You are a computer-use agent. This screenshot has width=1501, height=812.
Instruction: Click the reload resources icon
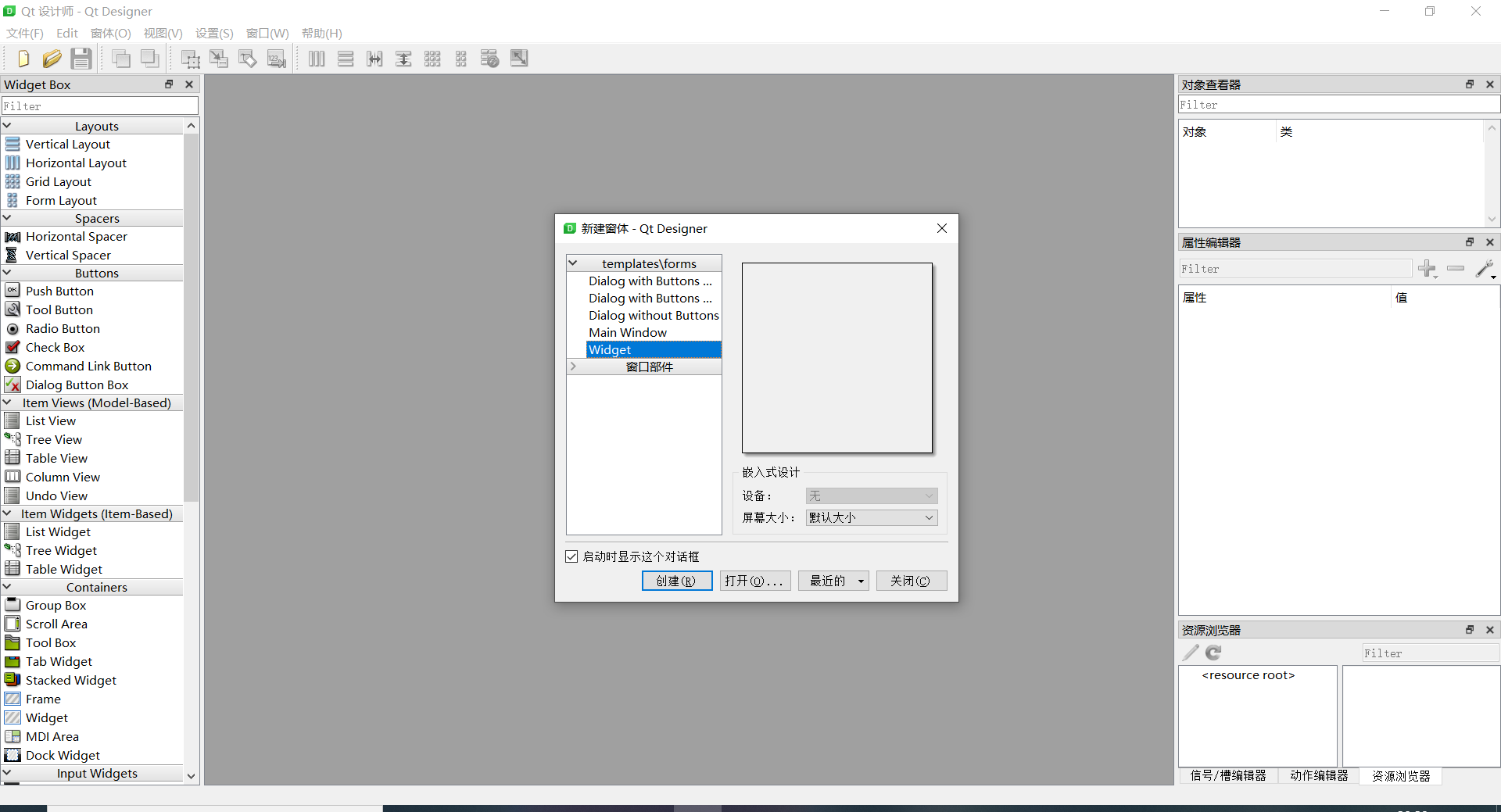(1213, 653)
